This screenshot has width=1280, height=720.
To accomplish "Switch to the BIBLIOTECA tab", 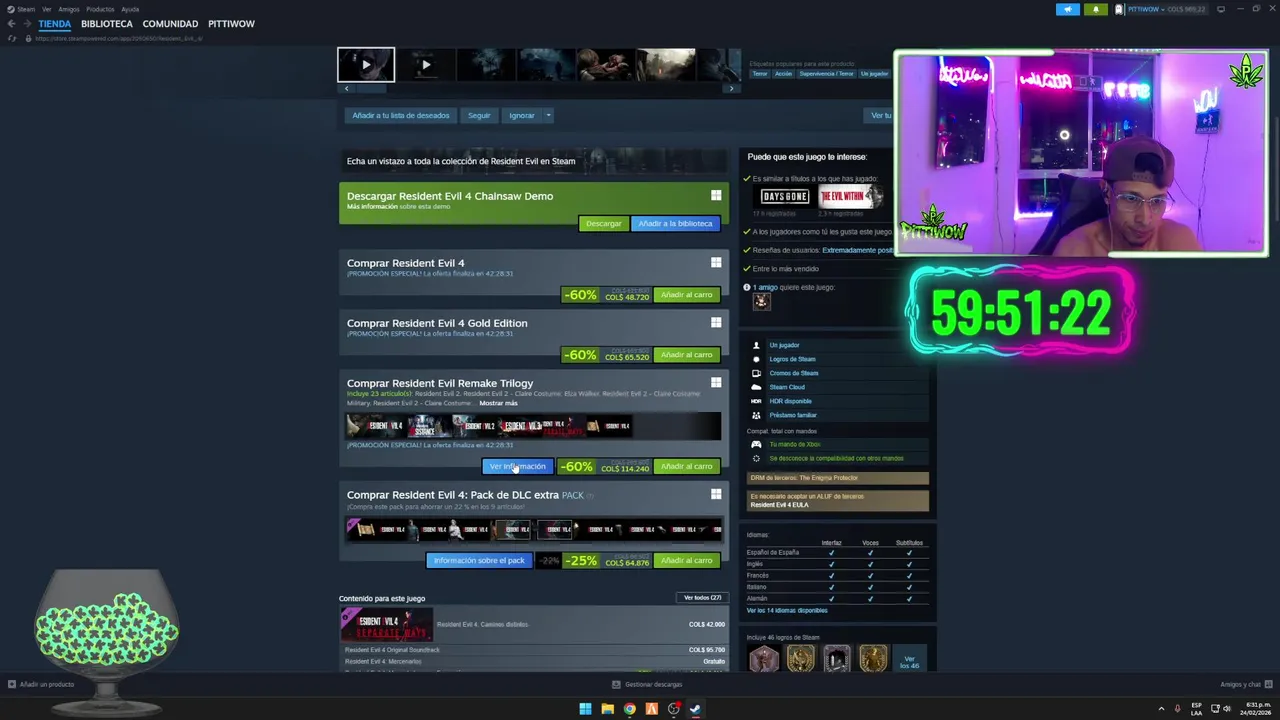I will [107, 24].
